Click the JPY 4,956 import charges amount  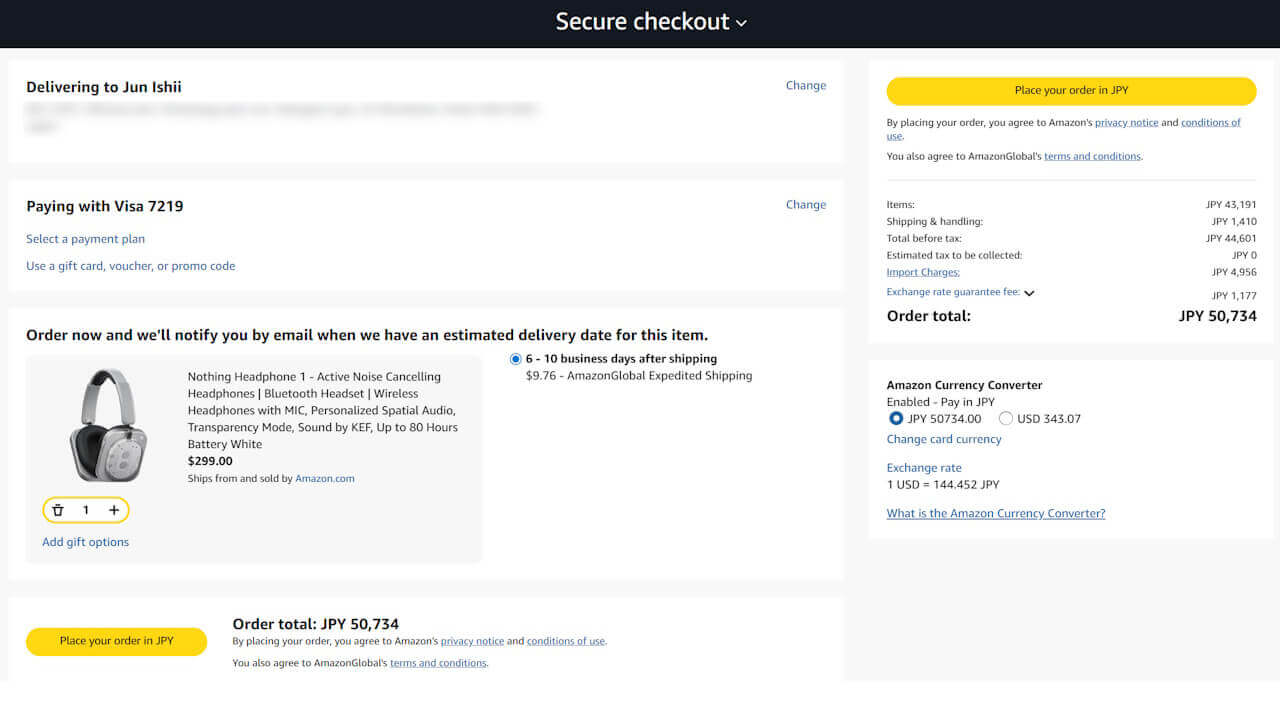click(1234, 272)
